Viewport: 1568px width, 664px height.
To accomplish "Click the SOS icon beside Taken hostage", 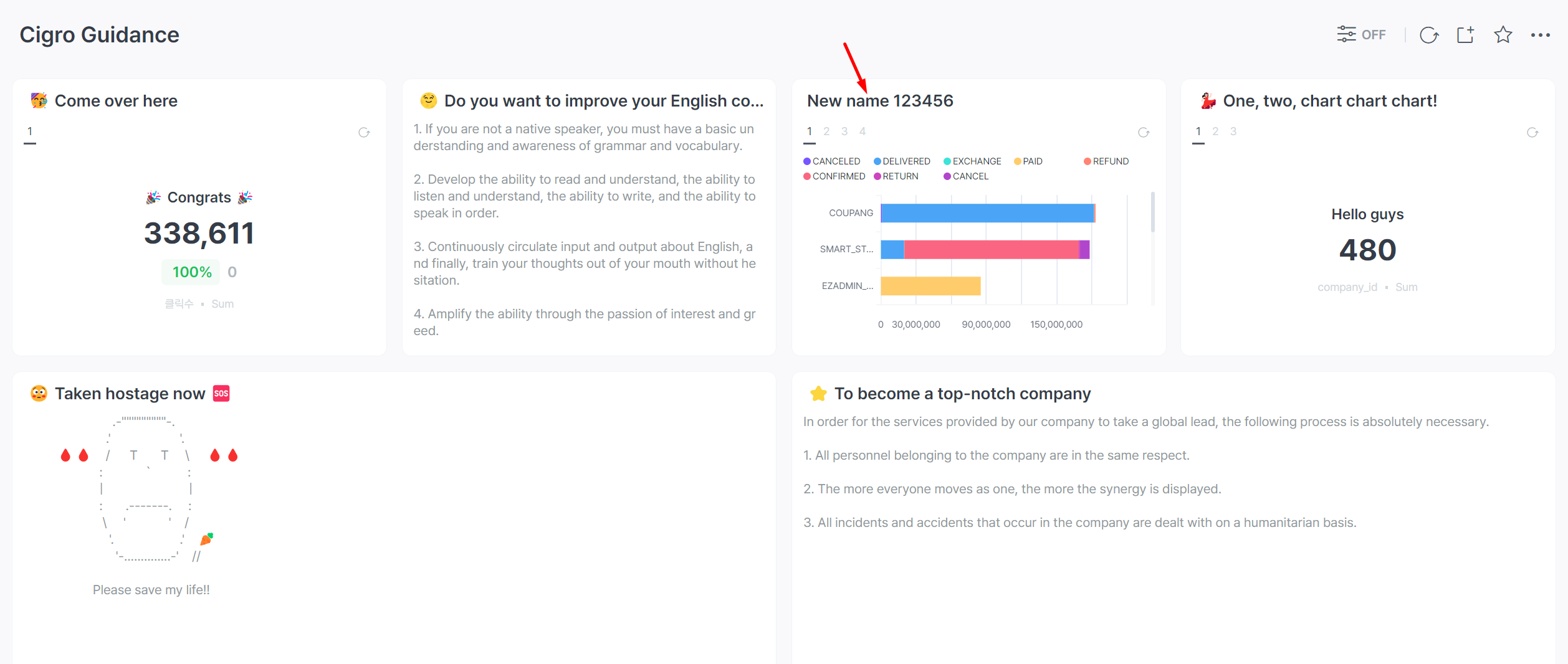I will (221, 394).
